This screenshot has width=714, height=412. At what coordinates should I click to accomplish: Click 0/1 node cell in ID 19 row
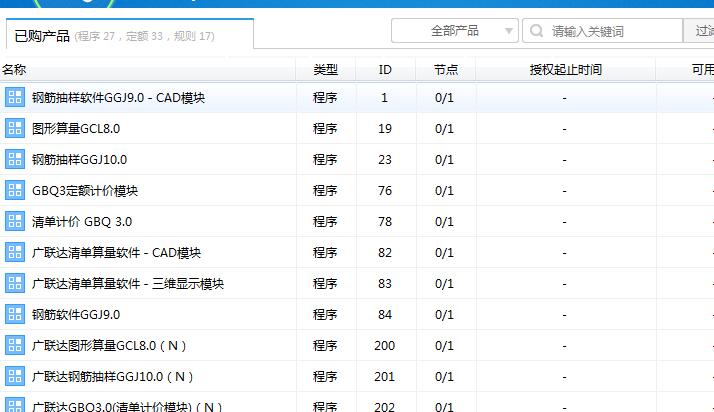pyautogui.click(x=444, y=129)
